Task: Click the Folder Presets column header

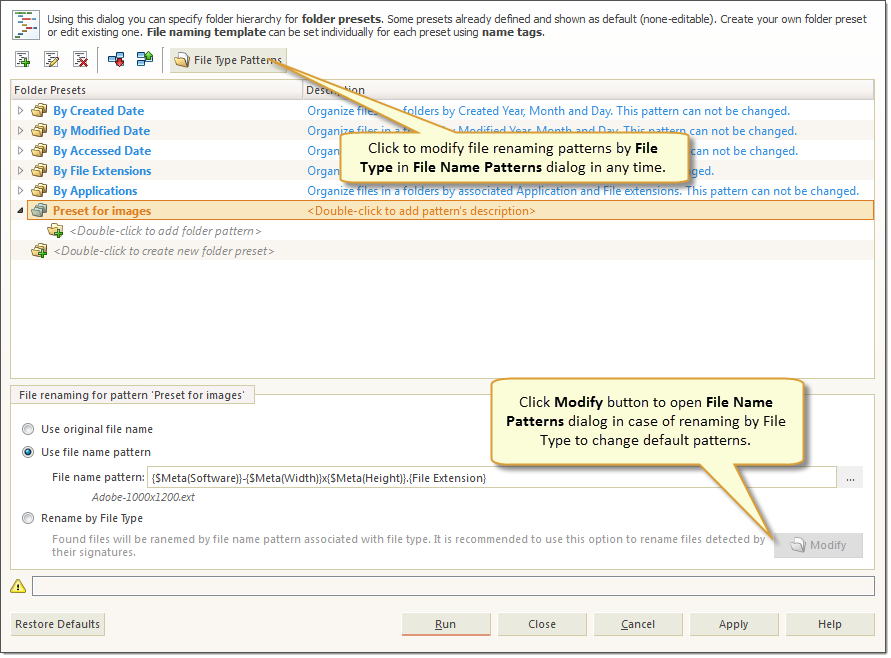Action: coord(156,90)
